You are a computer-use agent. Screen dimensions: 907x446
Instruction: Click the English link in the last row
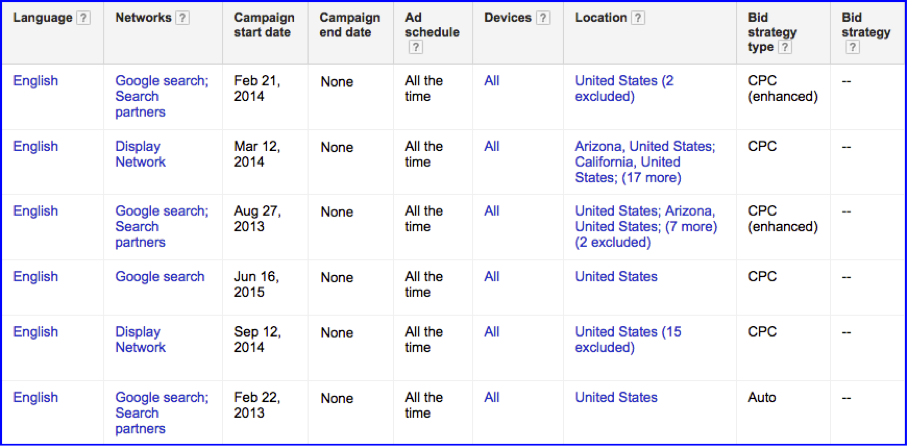click(x=36, y=397)
